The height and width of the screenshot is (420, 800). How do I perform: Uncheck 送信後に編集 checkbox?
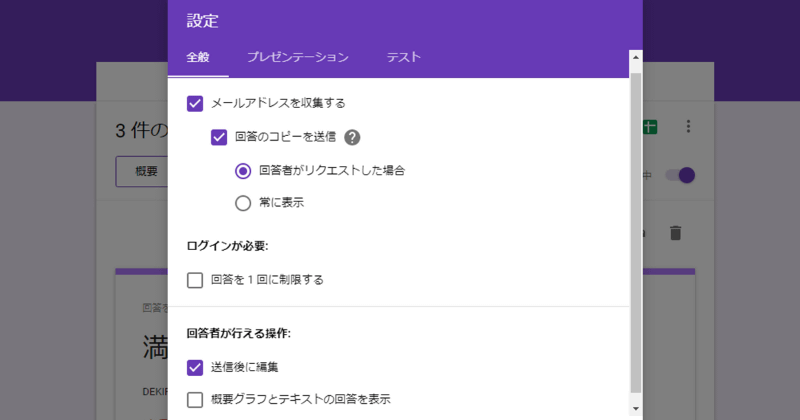click(x=195, y=367)
